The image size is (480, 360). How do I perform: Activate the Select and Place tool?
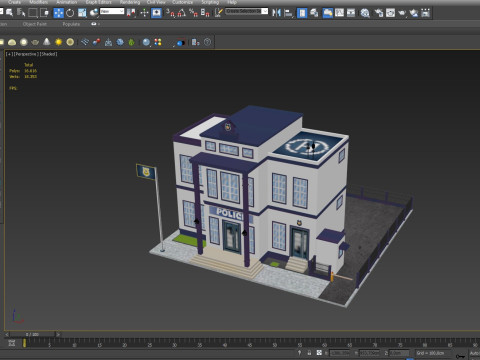[x=94, y=13]
